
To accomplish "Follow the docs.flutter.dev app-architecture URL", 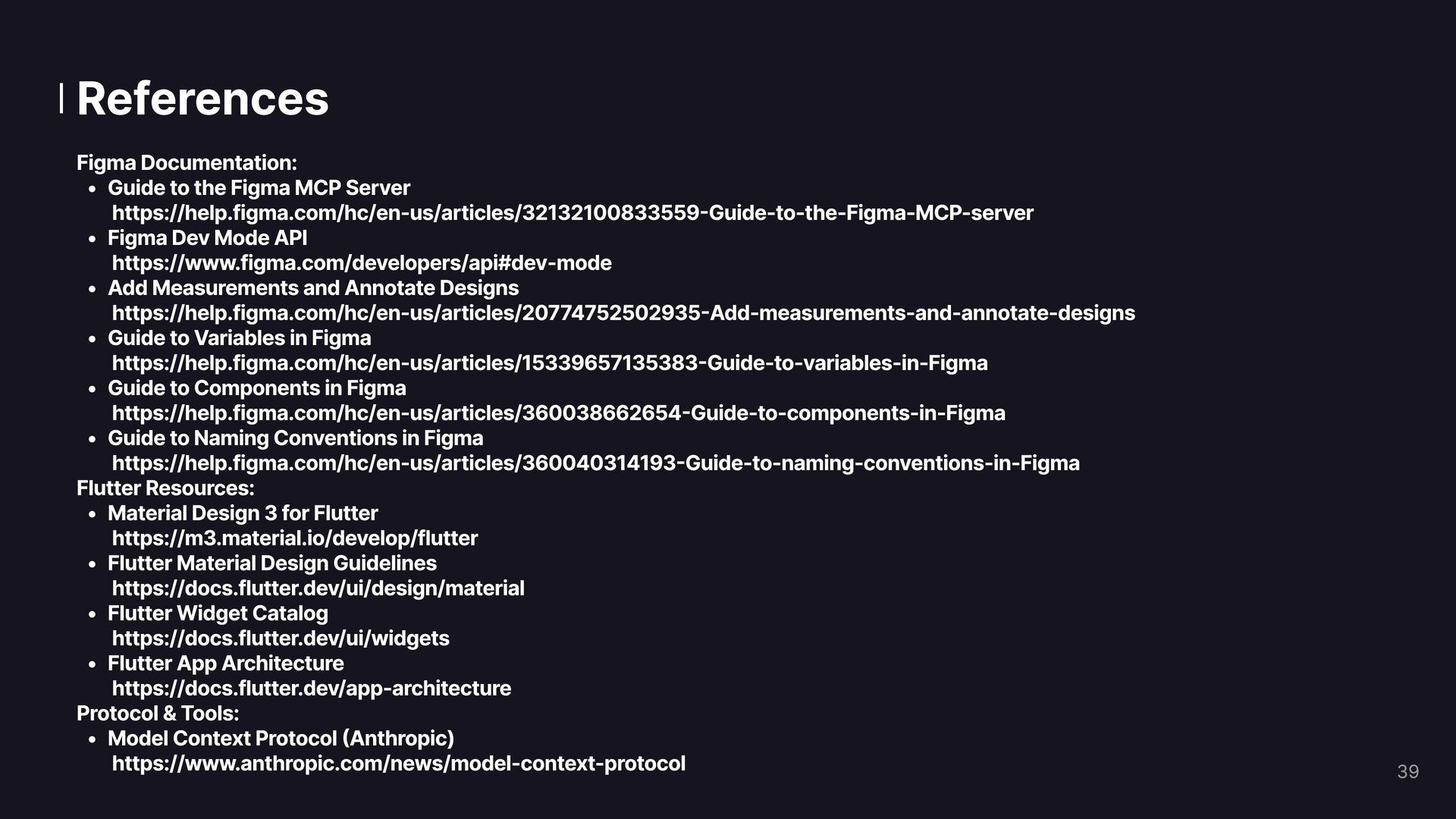I will pos(312,689).
